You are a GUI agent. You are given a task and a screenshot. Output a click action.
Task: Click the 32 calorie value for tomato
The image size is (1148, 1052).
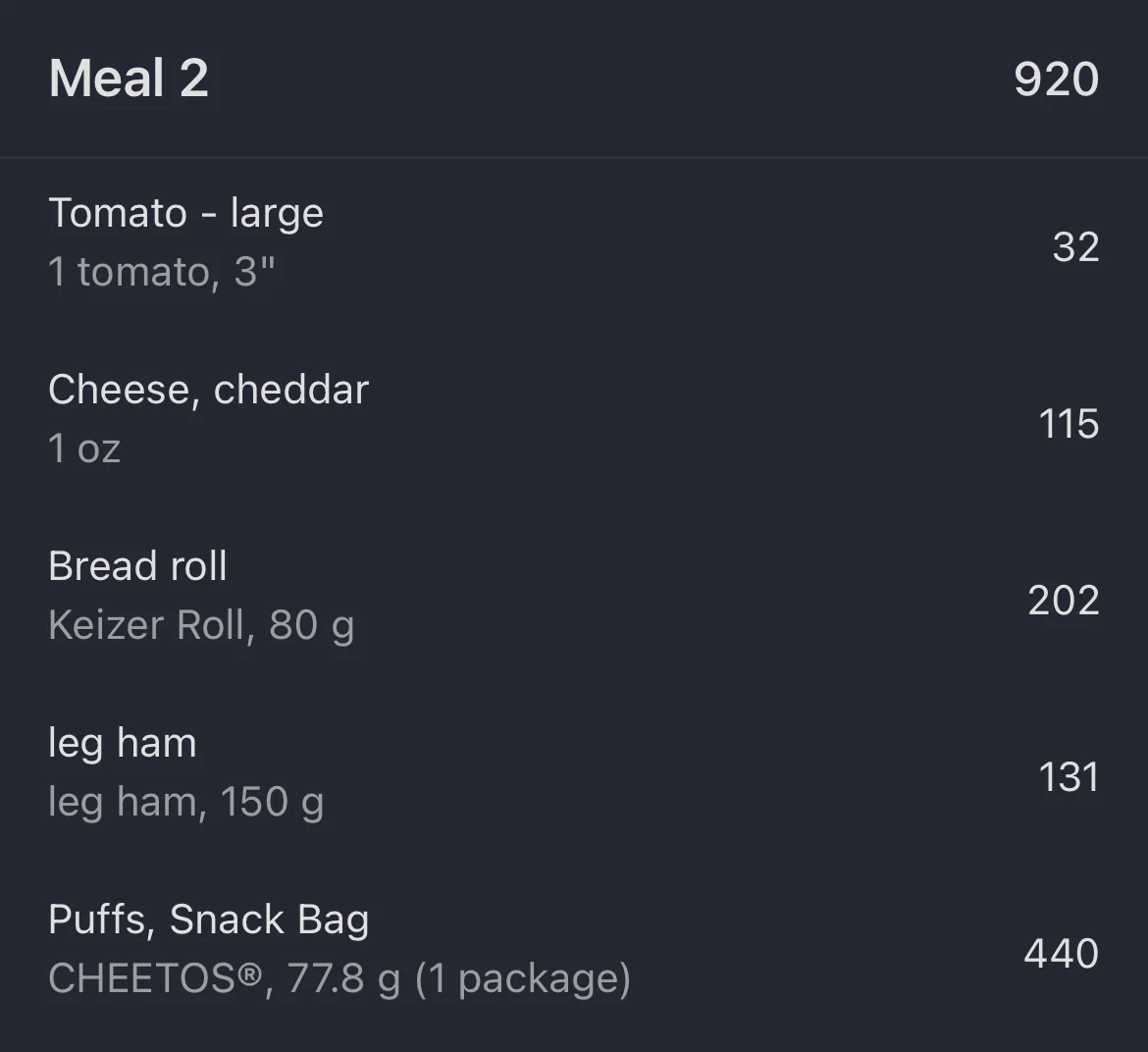click(1075, 246)
